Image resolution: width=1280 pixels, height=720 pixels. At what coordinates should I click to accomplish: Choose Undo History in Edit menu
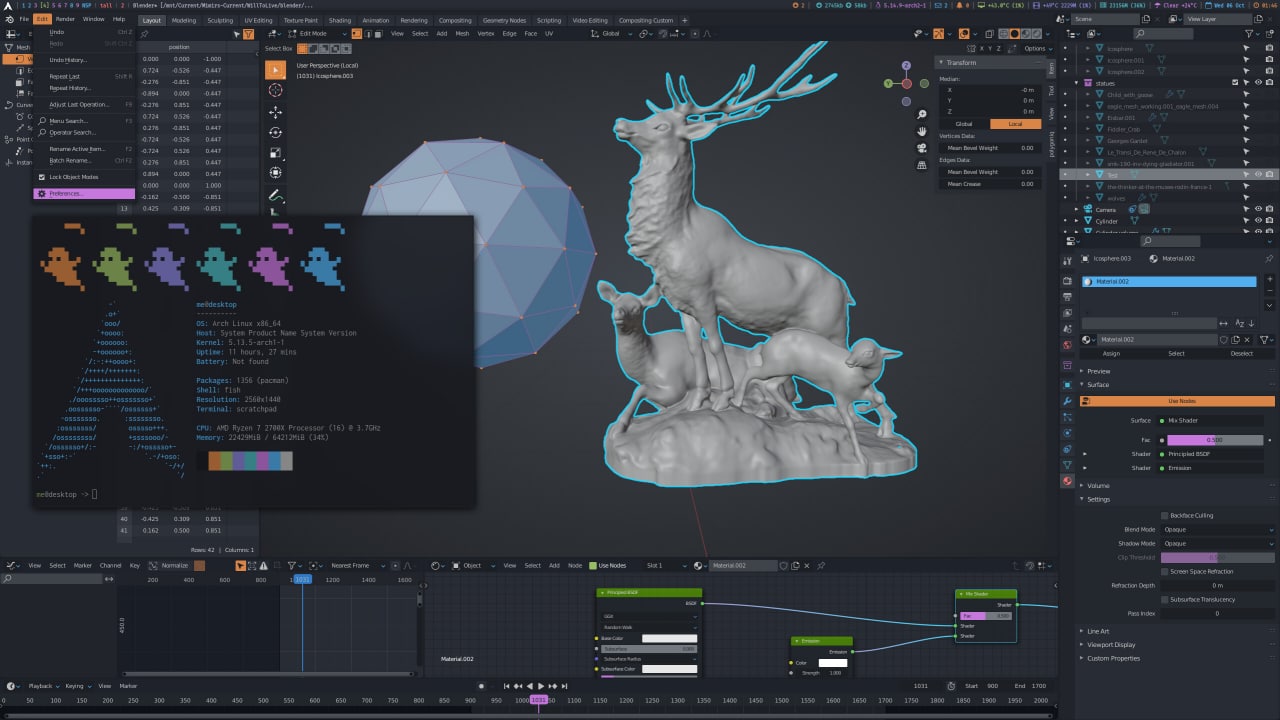coord(84,60)
